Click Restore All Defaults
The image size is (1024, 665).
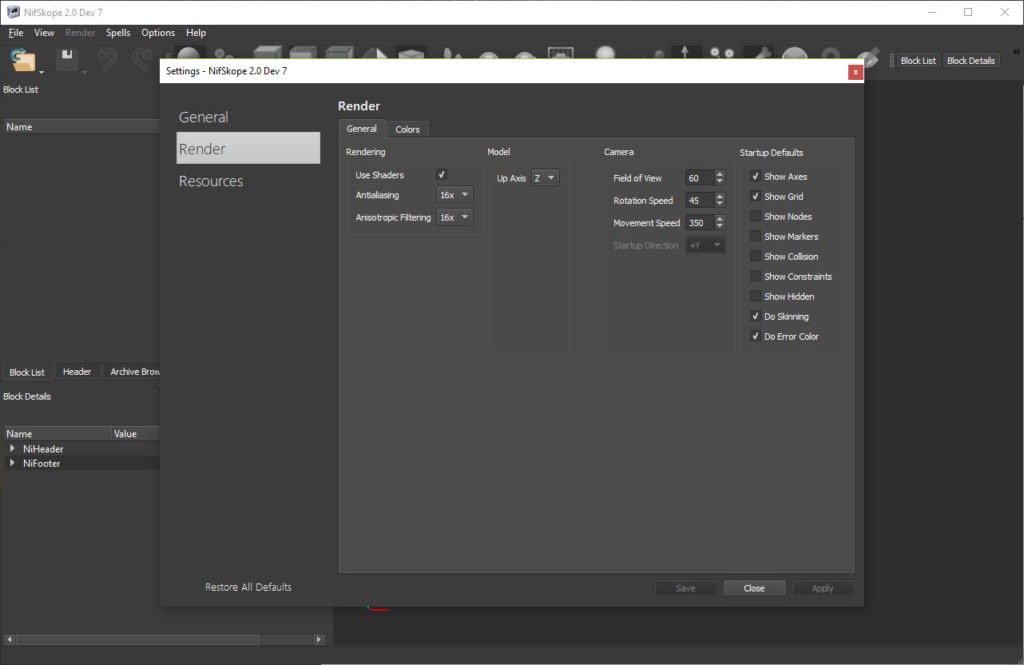(248, 587)
